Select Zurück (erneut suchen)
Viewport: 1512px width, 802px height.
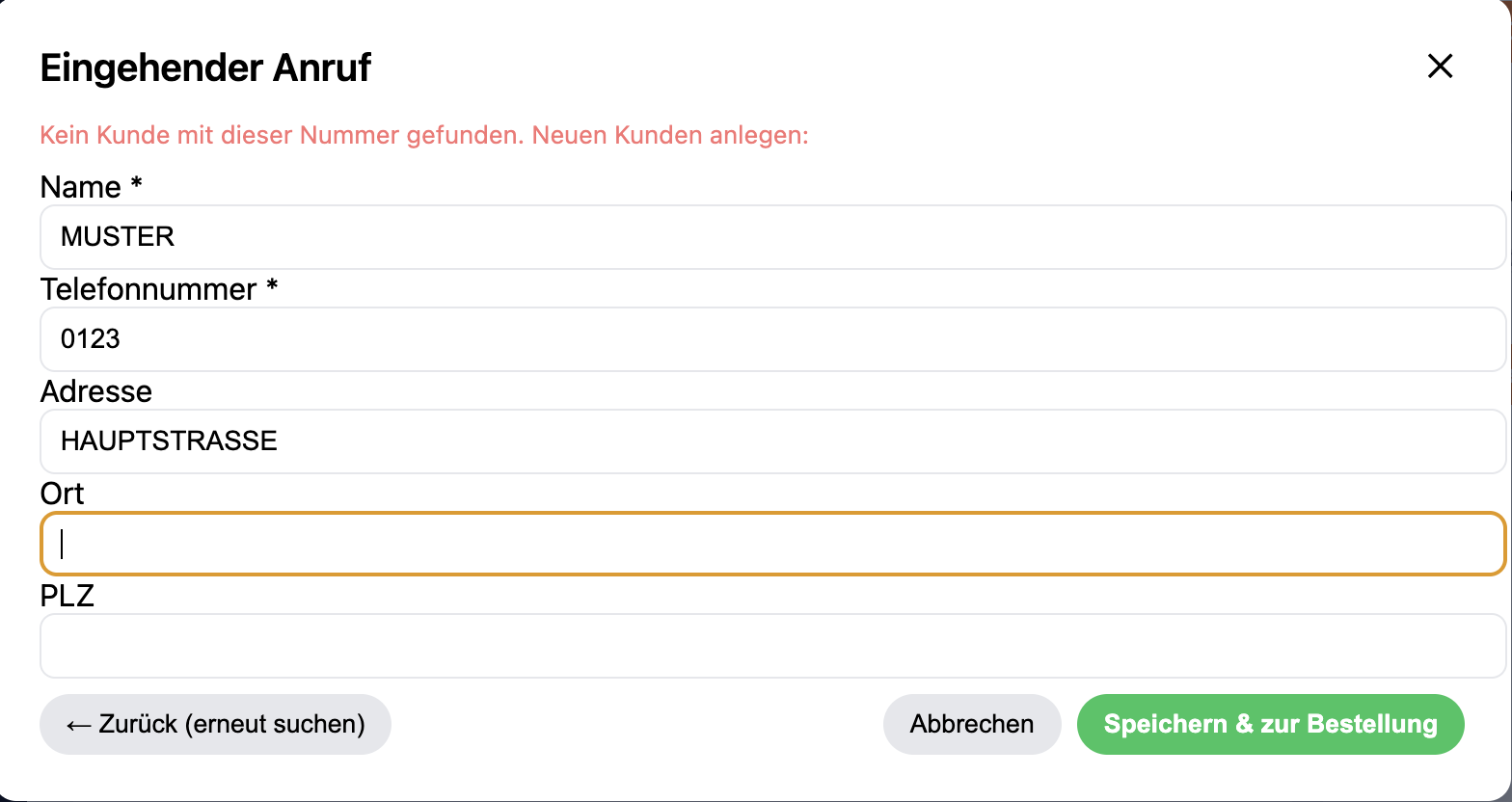(x=215, y=724)
